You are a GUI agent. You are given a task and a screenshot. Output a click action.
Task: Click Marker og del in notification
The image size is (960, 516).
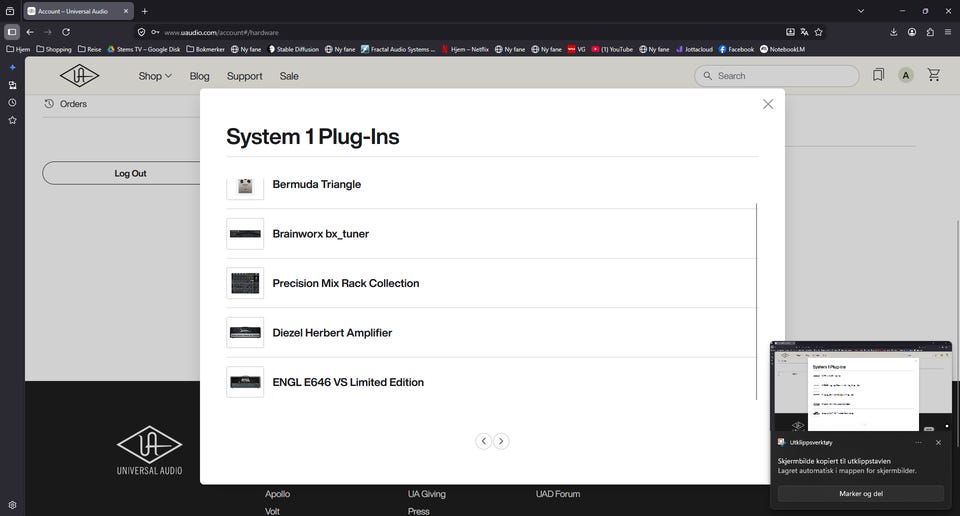860,493
